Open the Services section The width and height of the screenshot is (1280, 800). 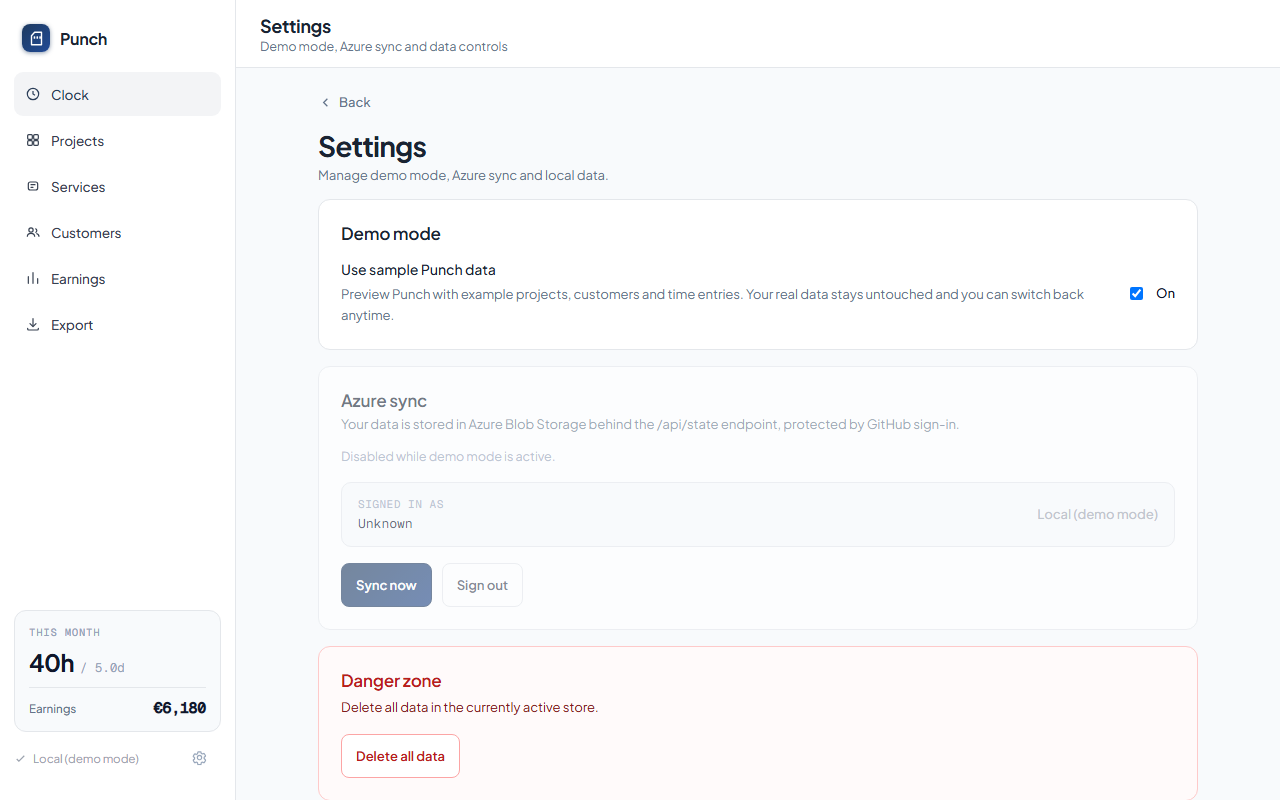click(x=117, y=187)
